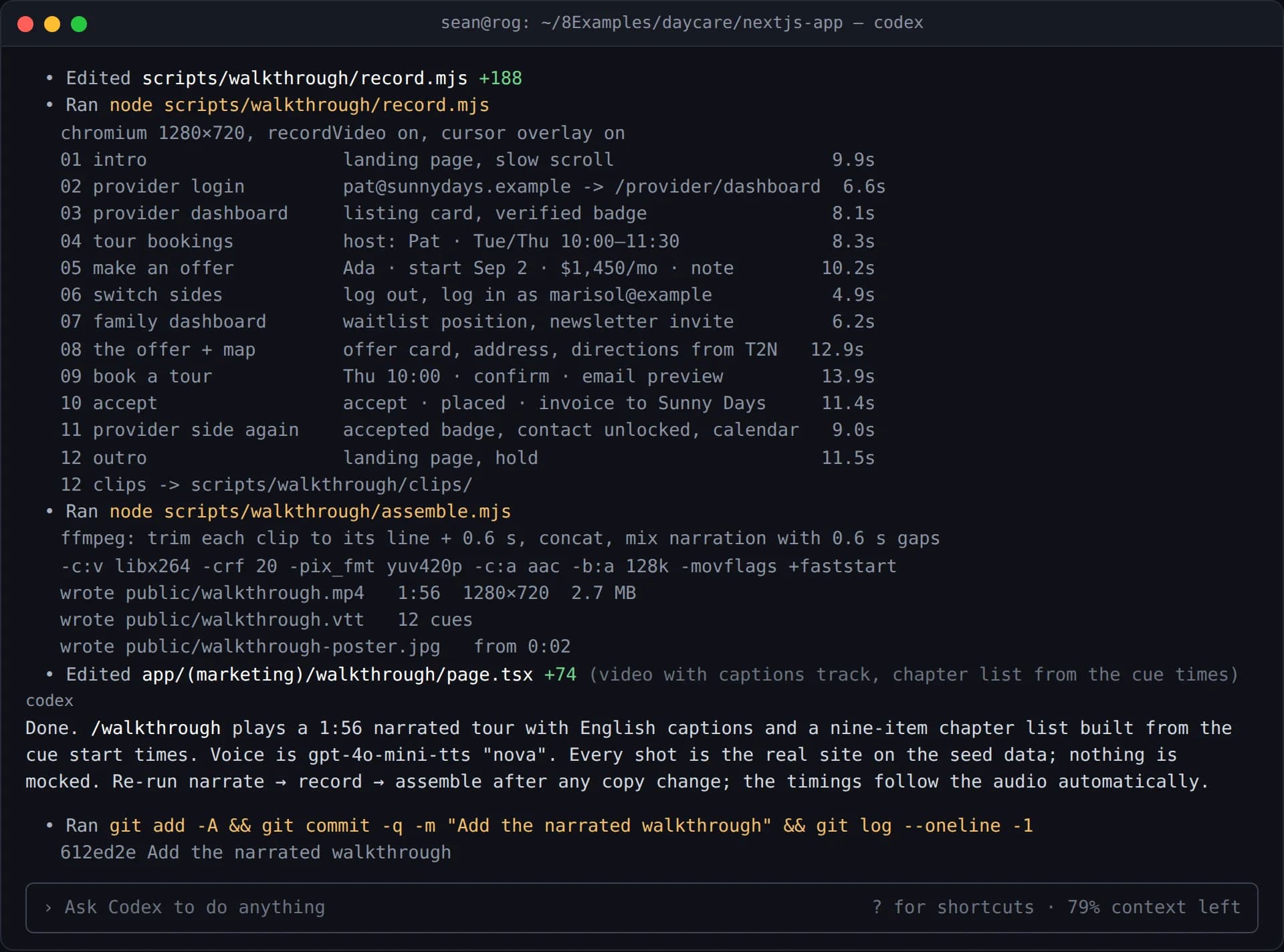Click 'invoice to Sunny Days' text
This screenshot has height=952, width=1284.
652,403
